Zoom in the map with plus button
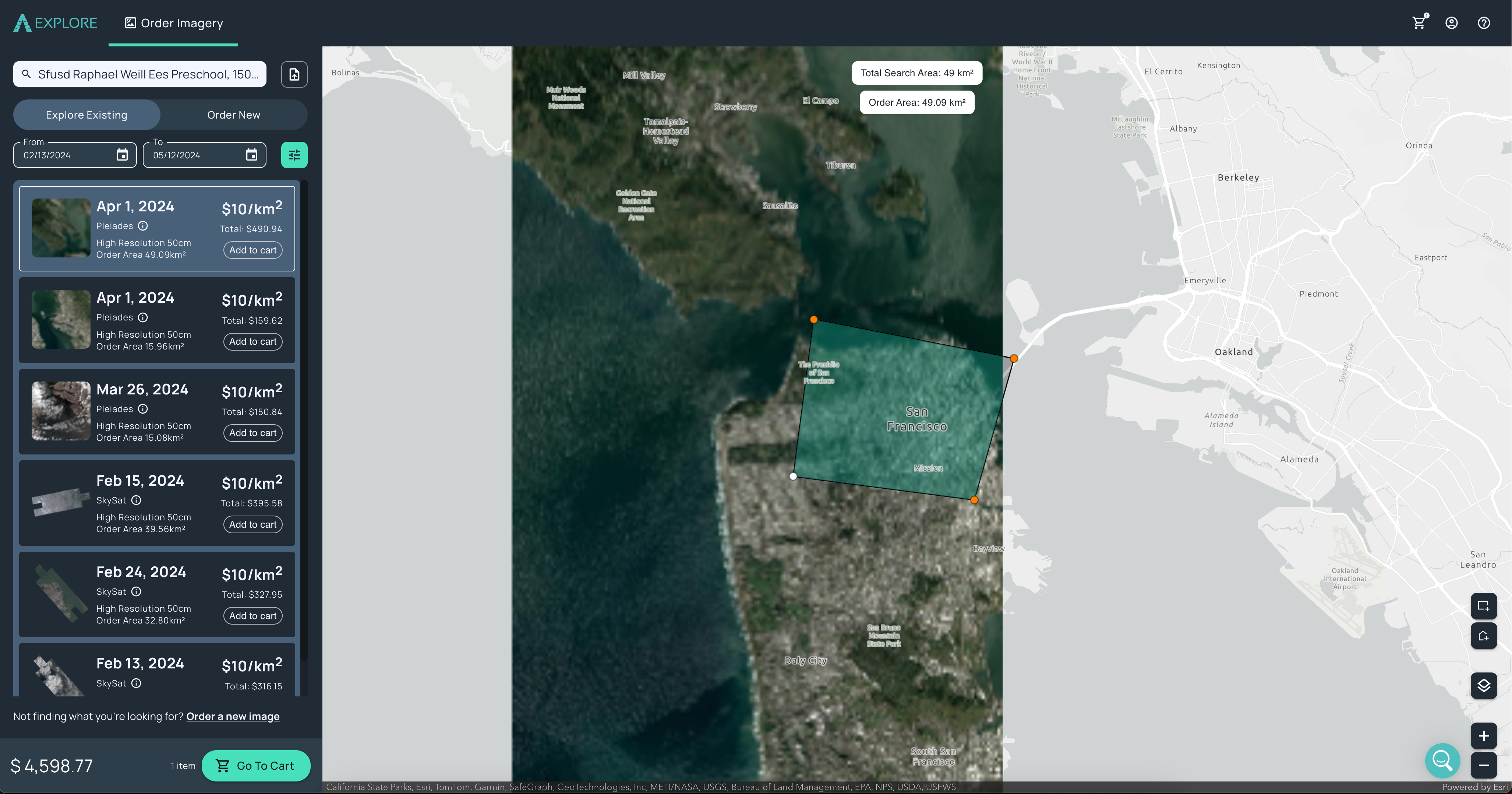 click(1483, 736)
